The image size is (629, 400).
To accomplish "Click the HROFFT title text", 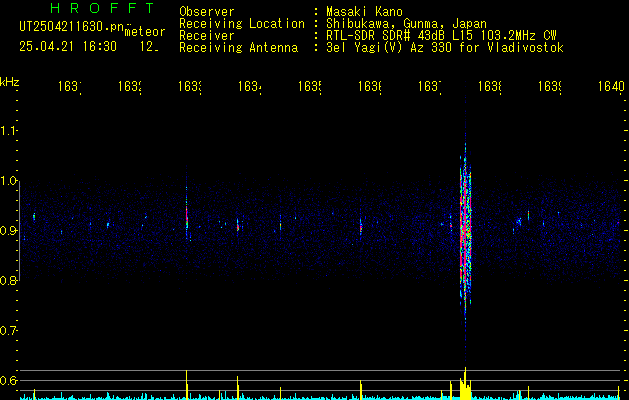I will point(102,8).
